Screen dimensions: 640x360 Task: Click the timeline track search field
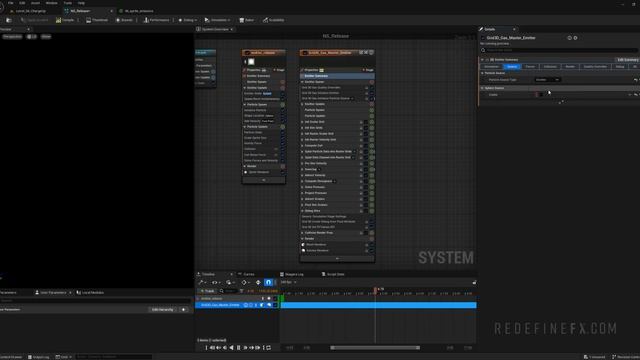click(229, 291)
